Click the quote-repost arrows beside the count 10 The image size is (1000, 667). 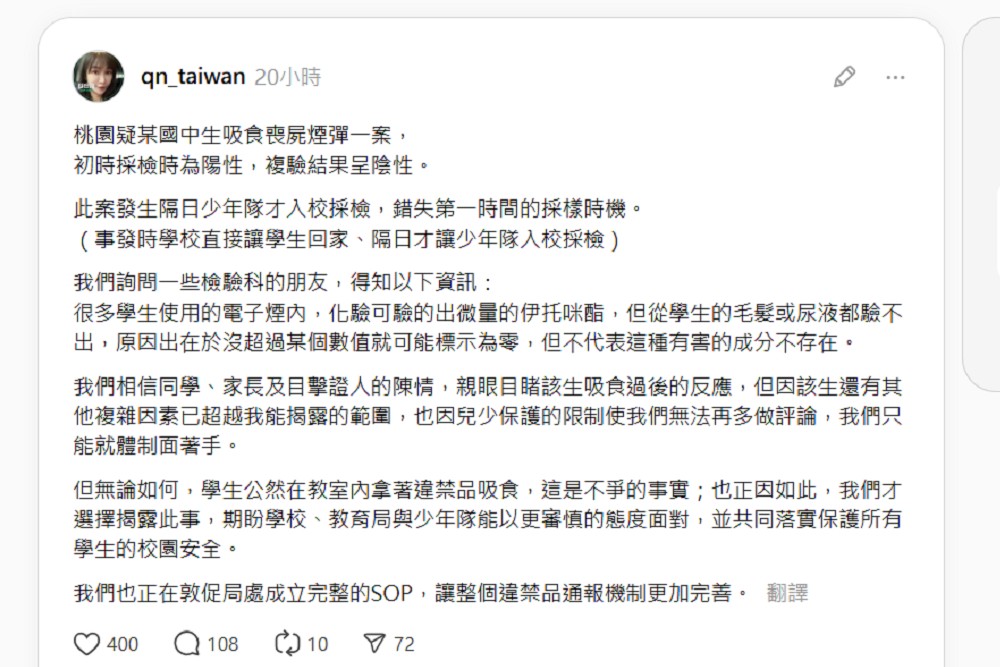[290, 644]
